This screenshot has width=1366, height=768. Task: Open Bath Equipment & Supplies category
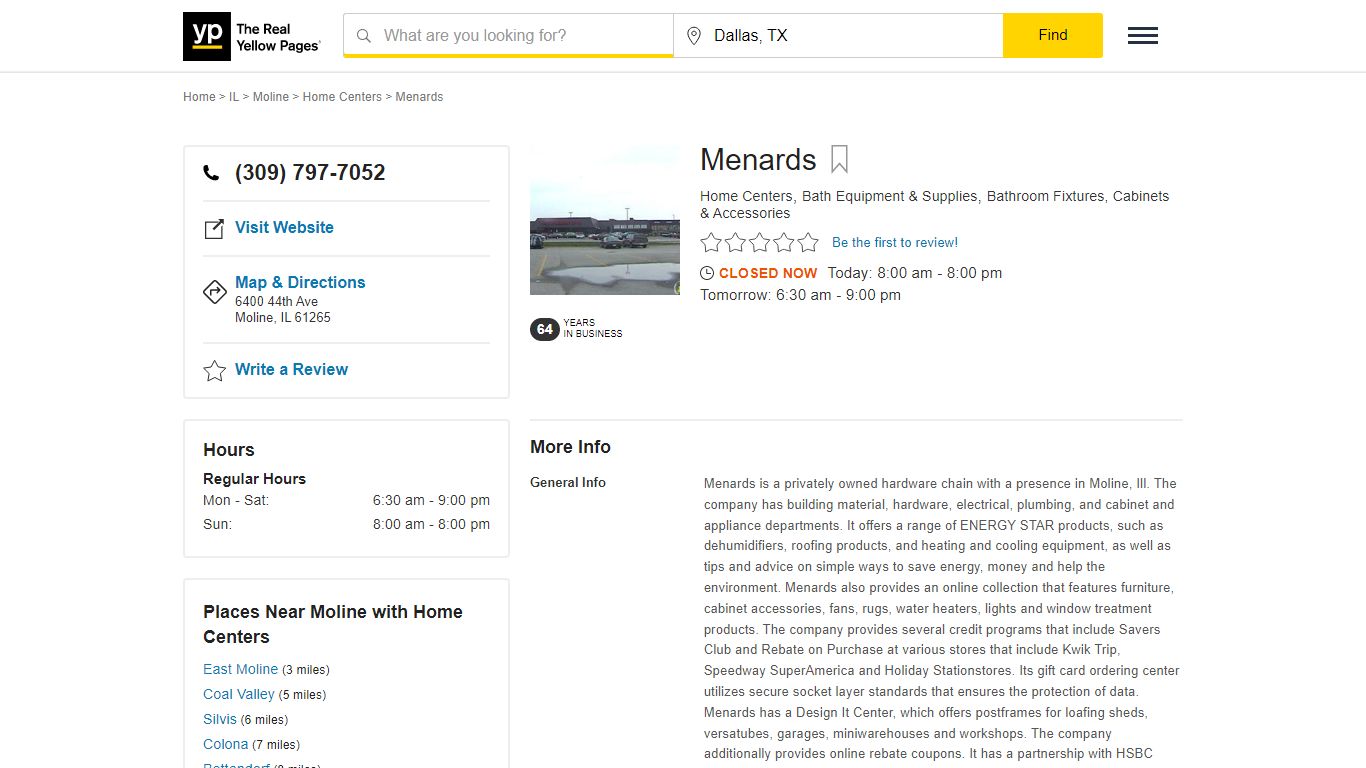(x=890, y=196)
